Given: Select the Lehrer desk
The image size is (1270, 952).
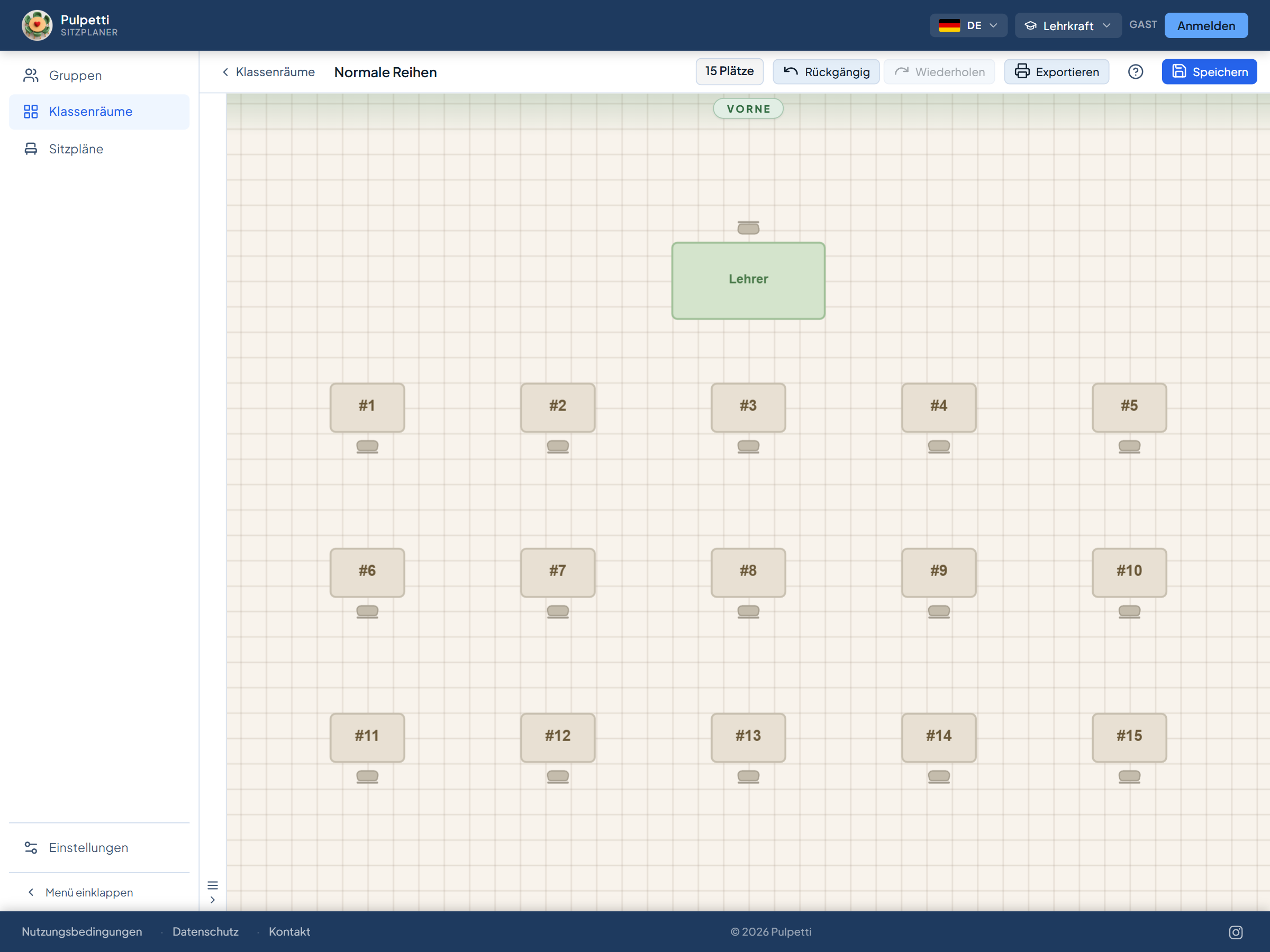Looking at the screenshot, I should click(x=748, y=281).
